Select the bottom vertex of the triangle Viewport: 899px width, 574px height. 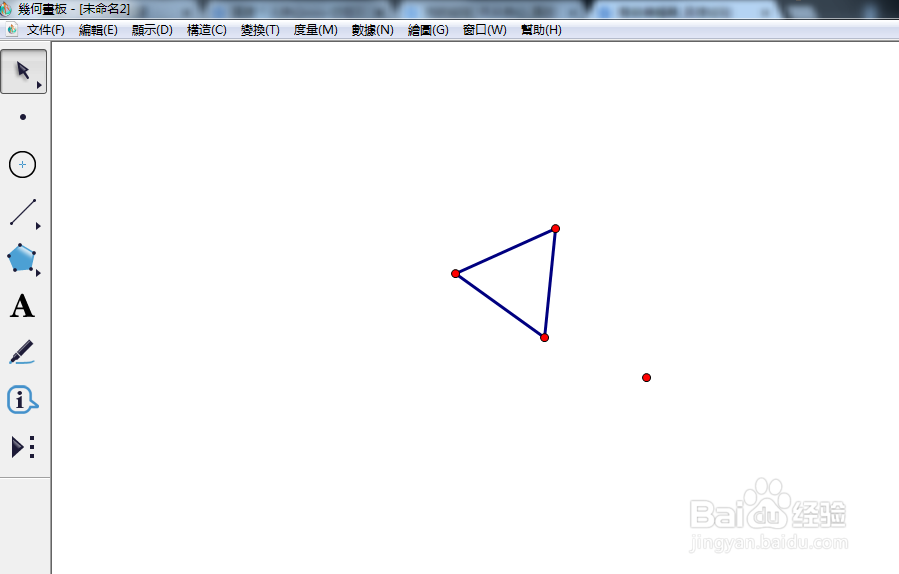(545, 338)
